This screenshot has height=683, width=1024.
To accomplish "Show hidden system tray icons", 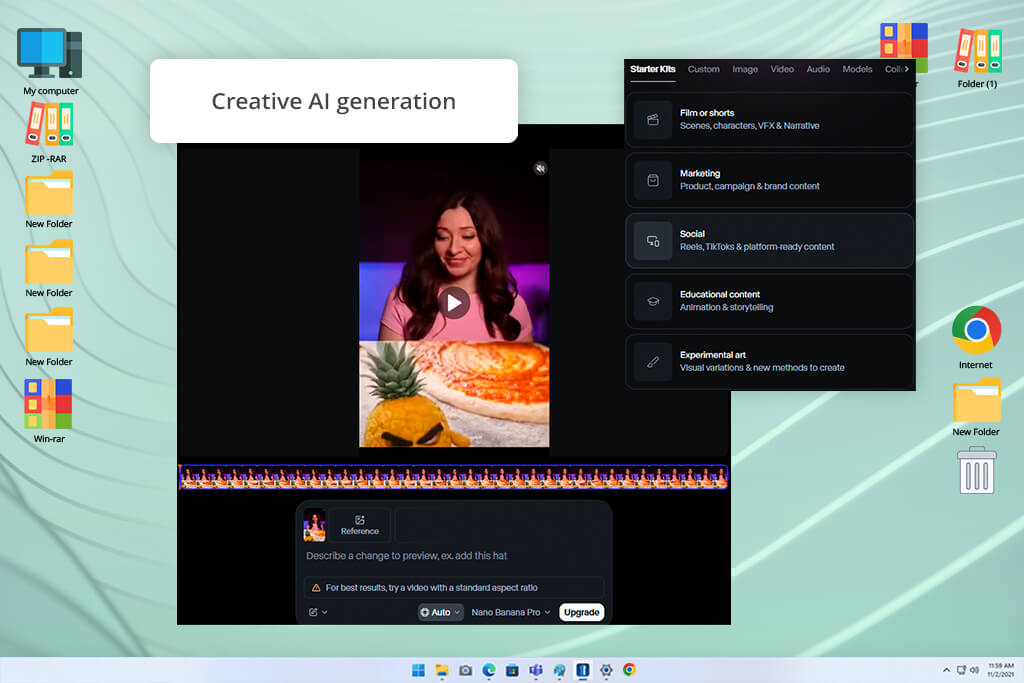I will tap(946, 670).
